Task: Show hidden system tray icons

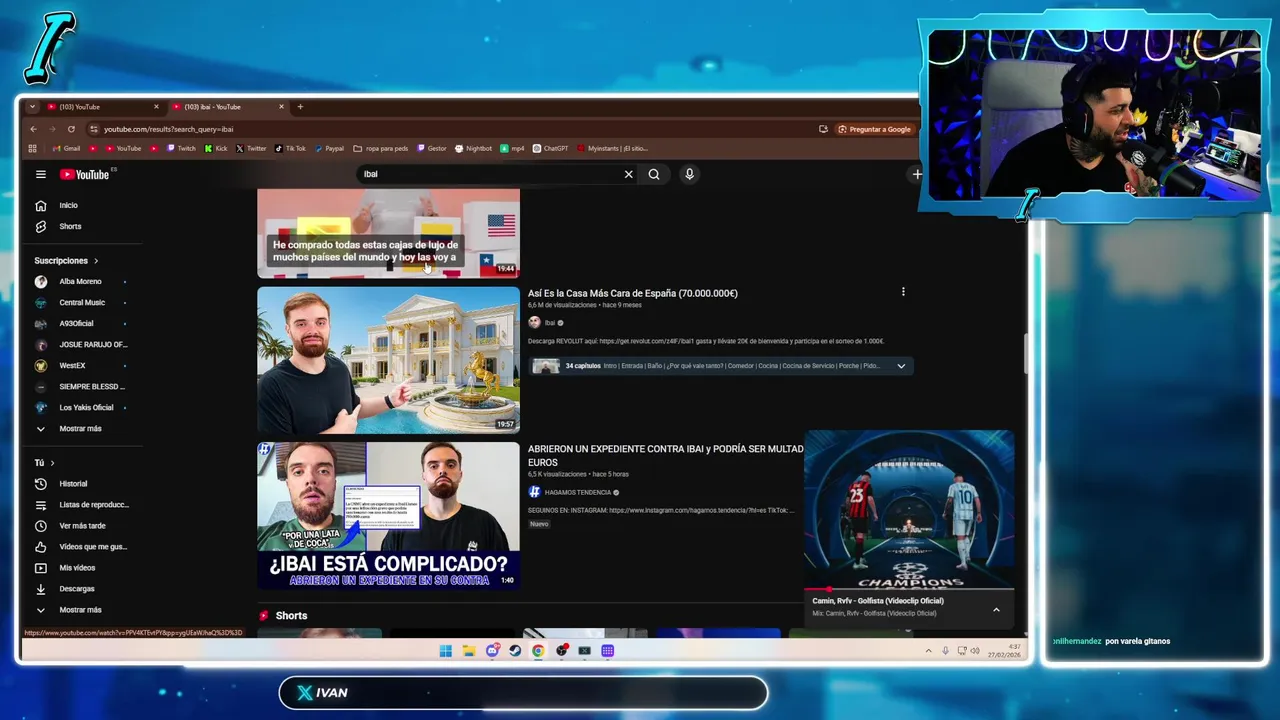Action: (x=928, y=651)
